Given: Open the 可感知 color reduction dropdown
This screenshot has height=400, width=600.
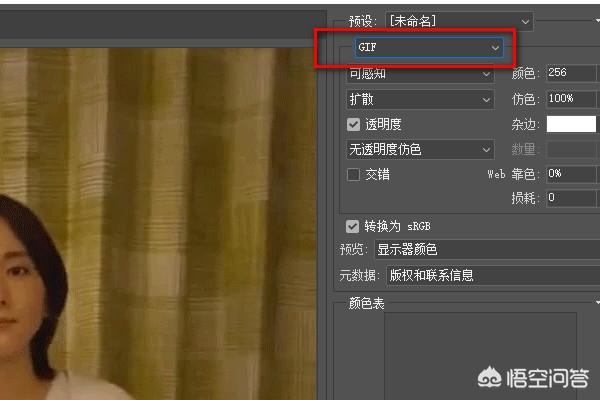Looking at the screenshot, I should tap(420, 73).
